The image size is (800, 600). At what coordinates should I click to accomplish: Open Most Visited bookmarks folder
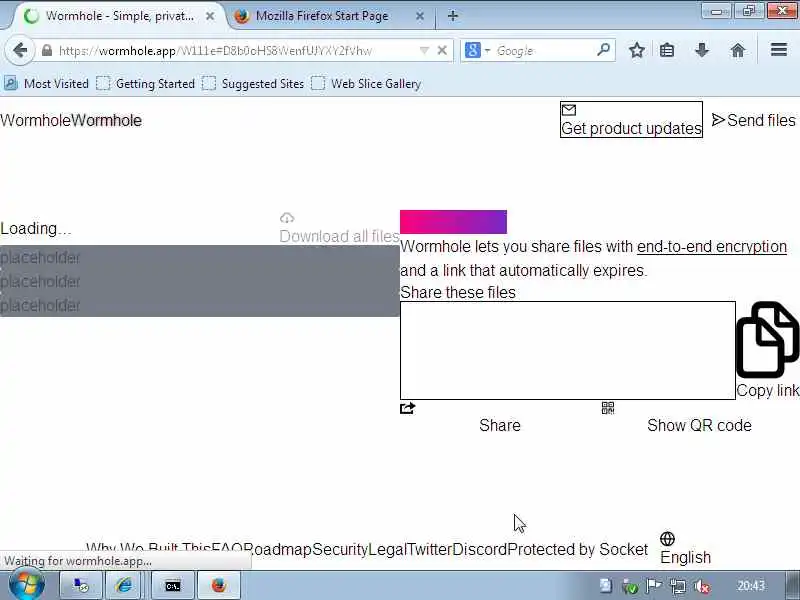pyautogui.click(x=46, y=84)
